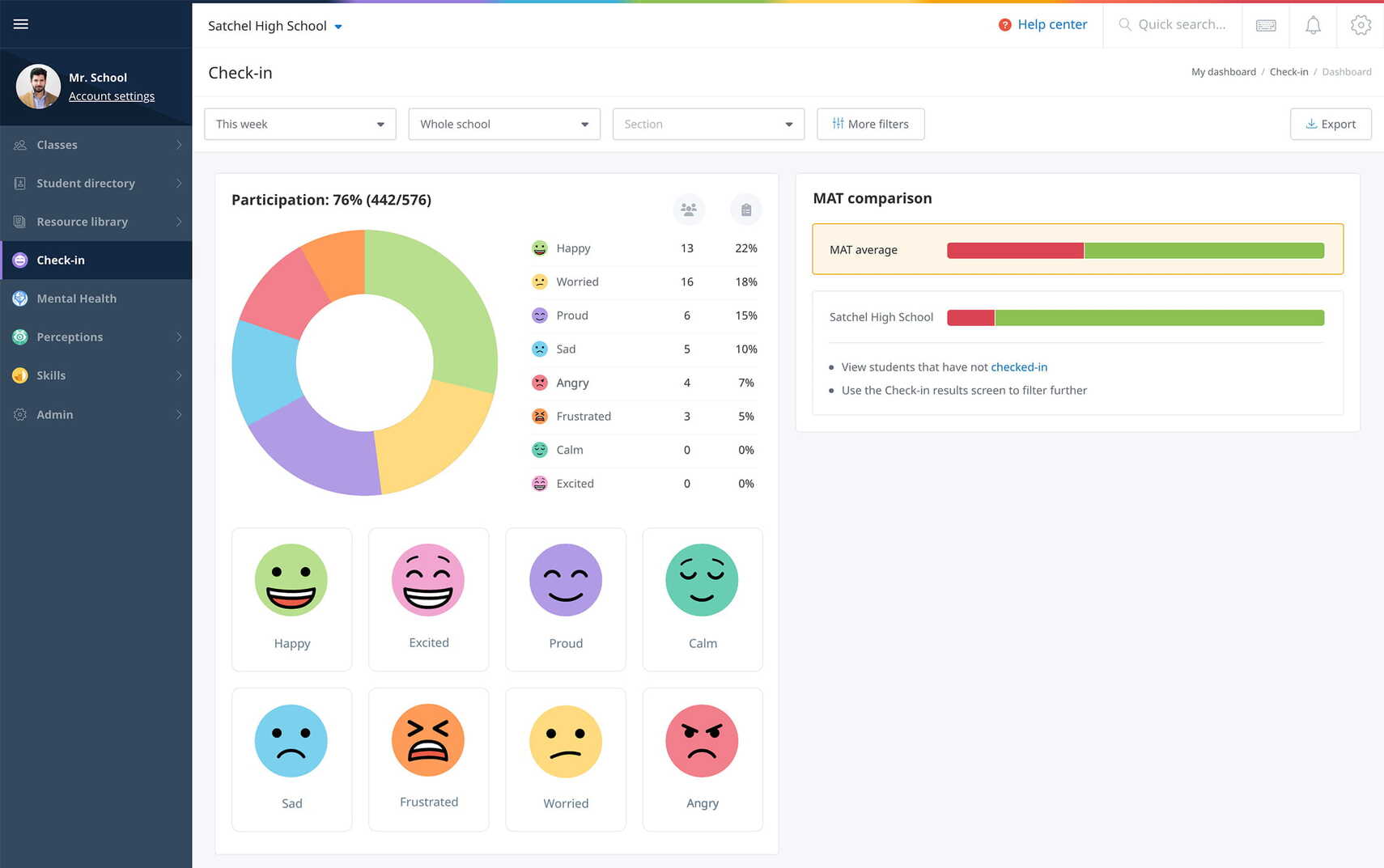The image size is (1384, 868).
Task: Open the Account settings link
Action: point(112,96)
